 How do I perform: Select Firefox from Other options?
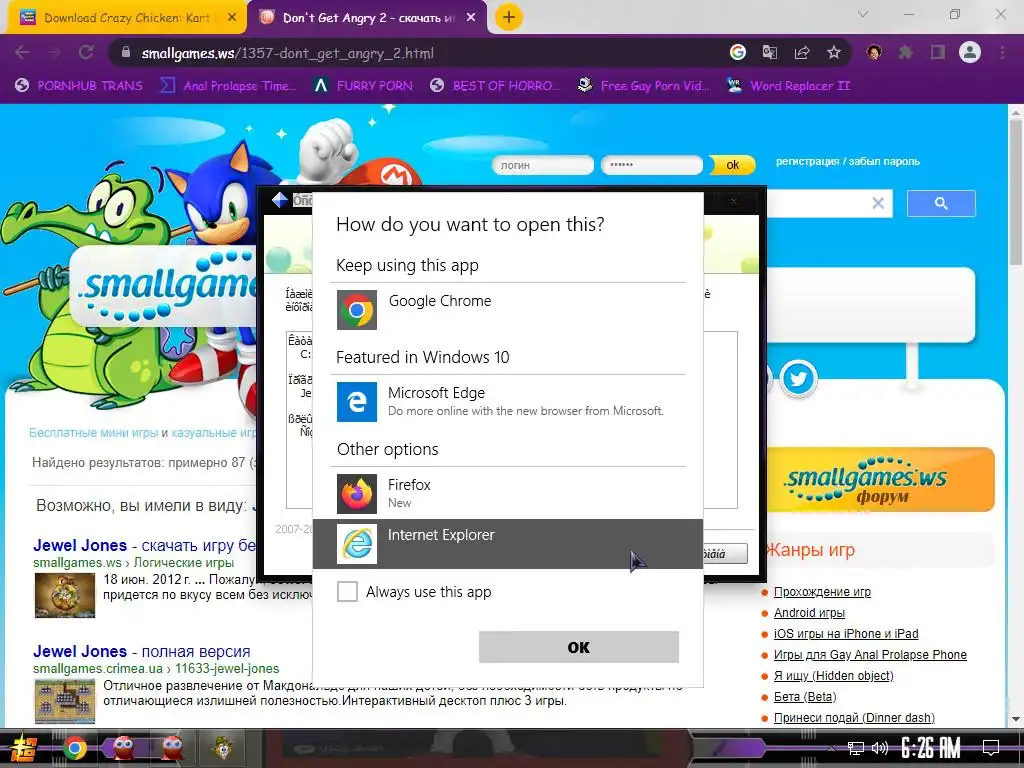[508, 493]
